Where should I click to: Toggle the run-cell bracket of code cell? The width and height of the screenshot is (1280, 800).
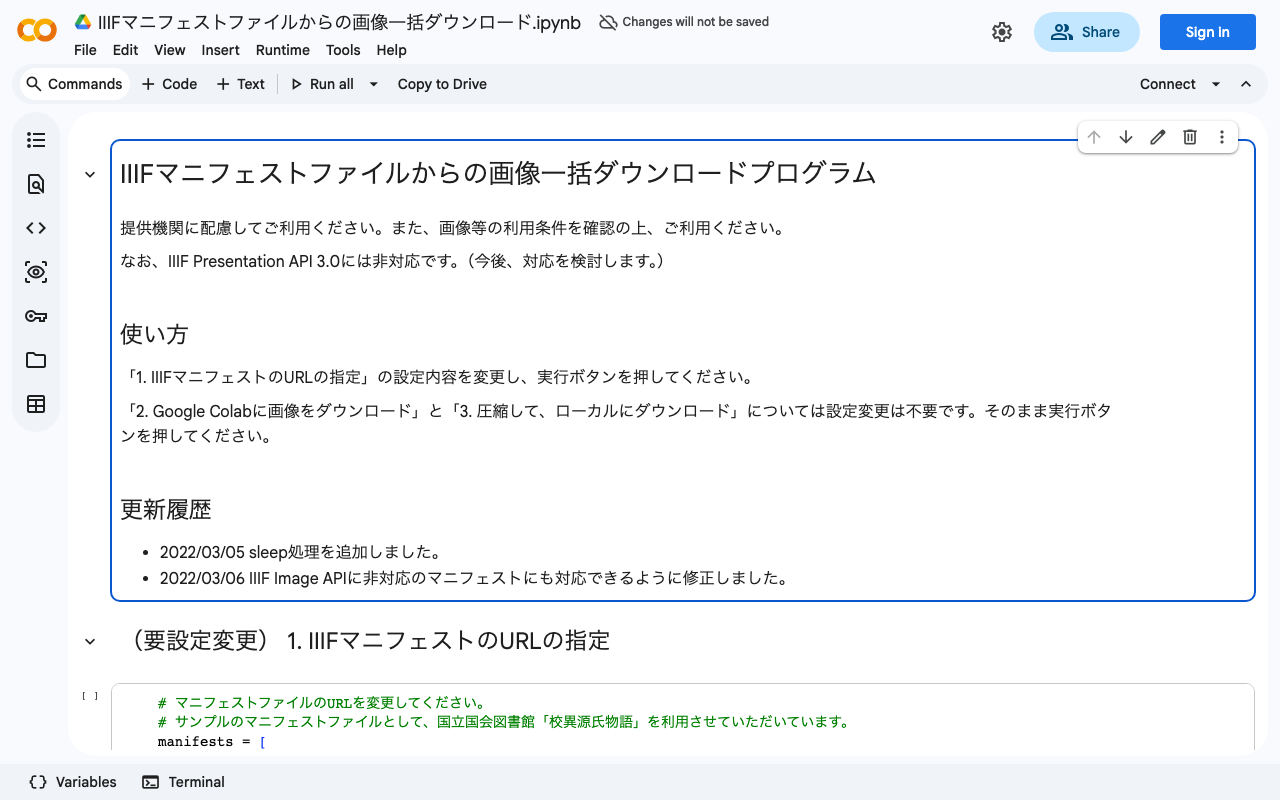click(90, 696)
